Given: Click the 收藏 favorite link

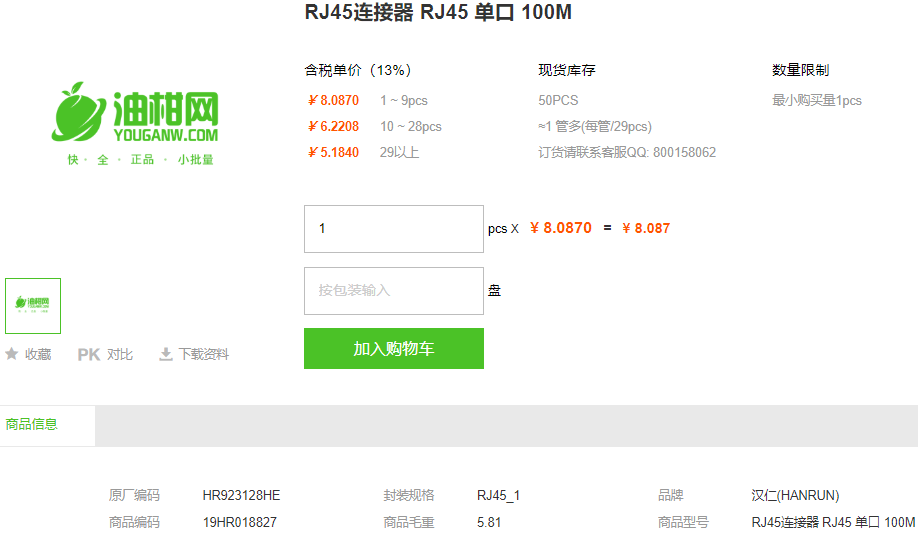Looking at the screenshot, I should click(x=38, y=354).
